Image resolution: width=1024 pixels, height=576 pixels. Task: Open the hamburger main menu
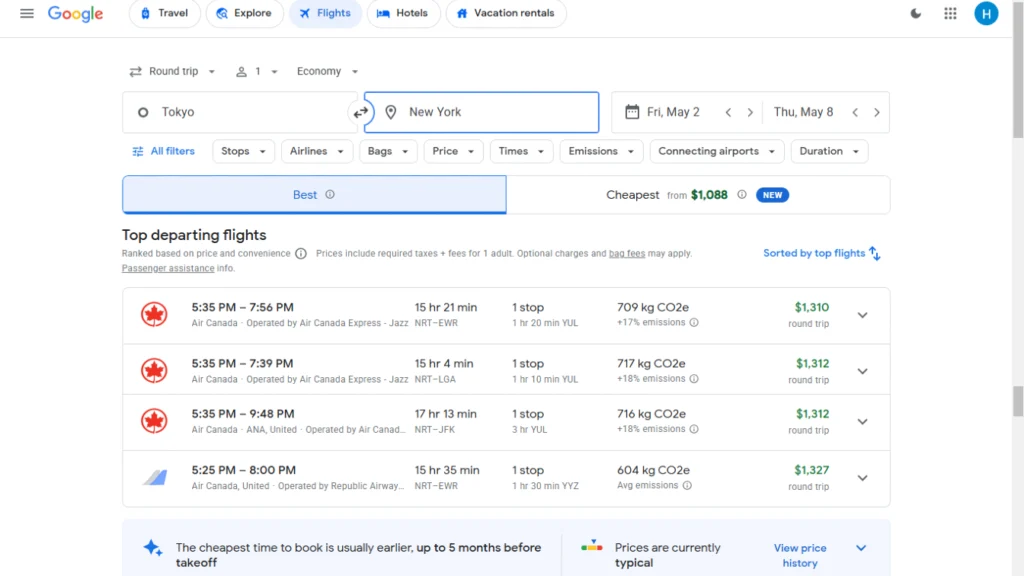pos(27,13)
